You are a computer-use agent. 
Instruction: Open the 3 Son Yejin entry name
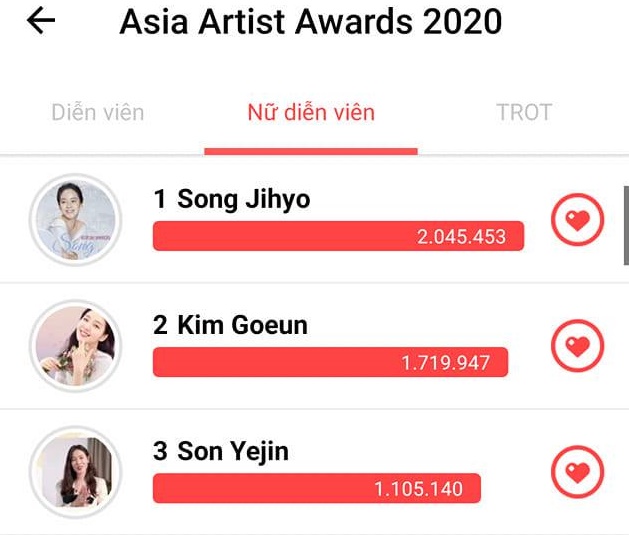[221, 451]
